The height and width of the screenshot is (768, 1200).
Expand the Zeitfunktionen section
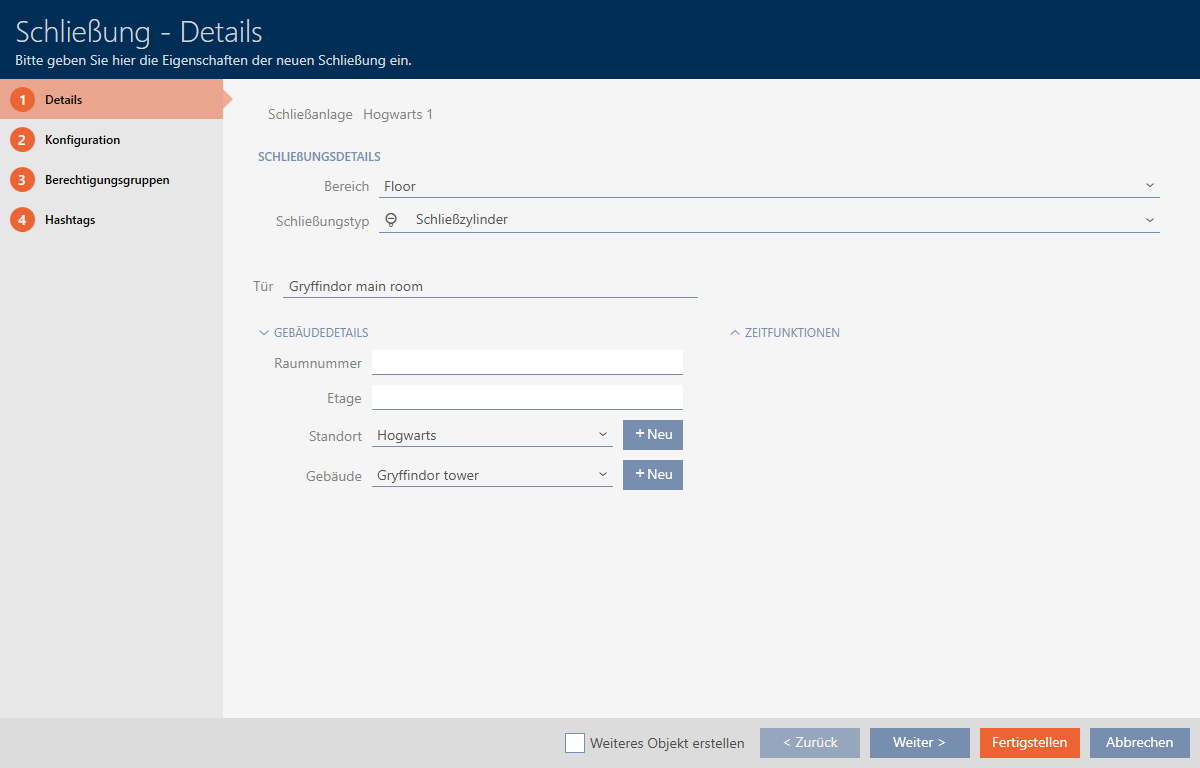pos(785,333)
